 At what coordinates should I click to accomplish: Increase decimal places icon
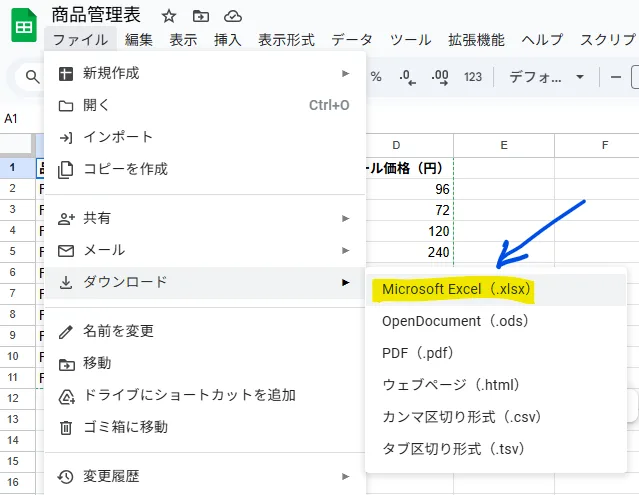click(x=440, y=77)
